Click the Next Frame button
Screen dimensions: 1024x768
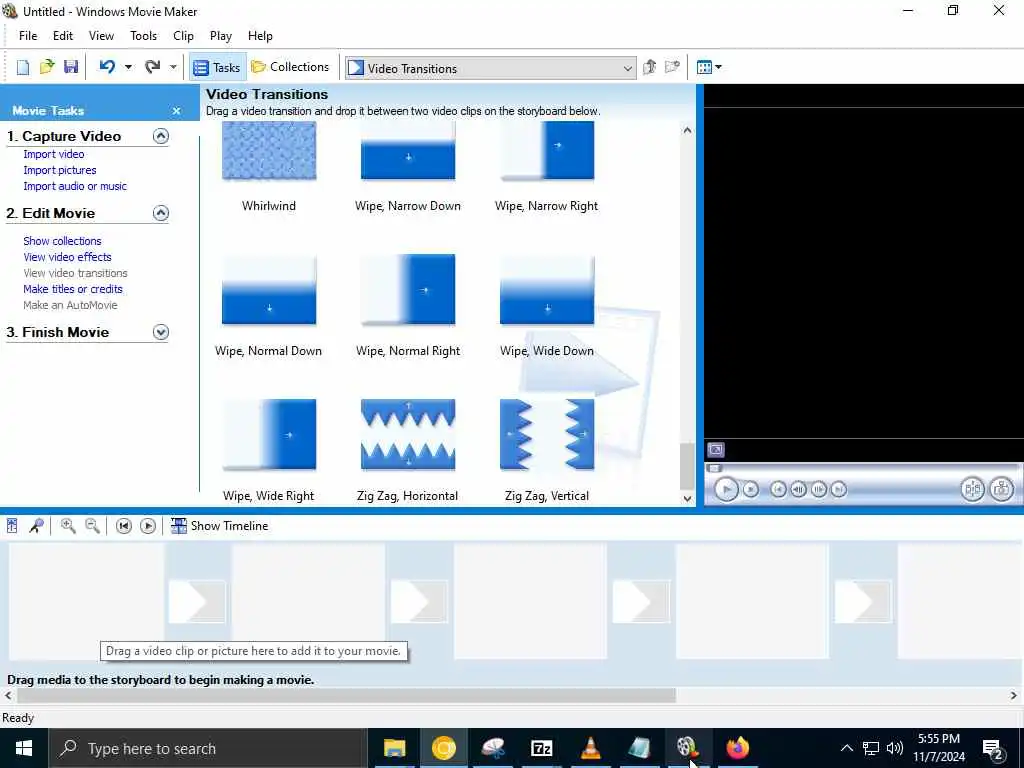(818, 489)
